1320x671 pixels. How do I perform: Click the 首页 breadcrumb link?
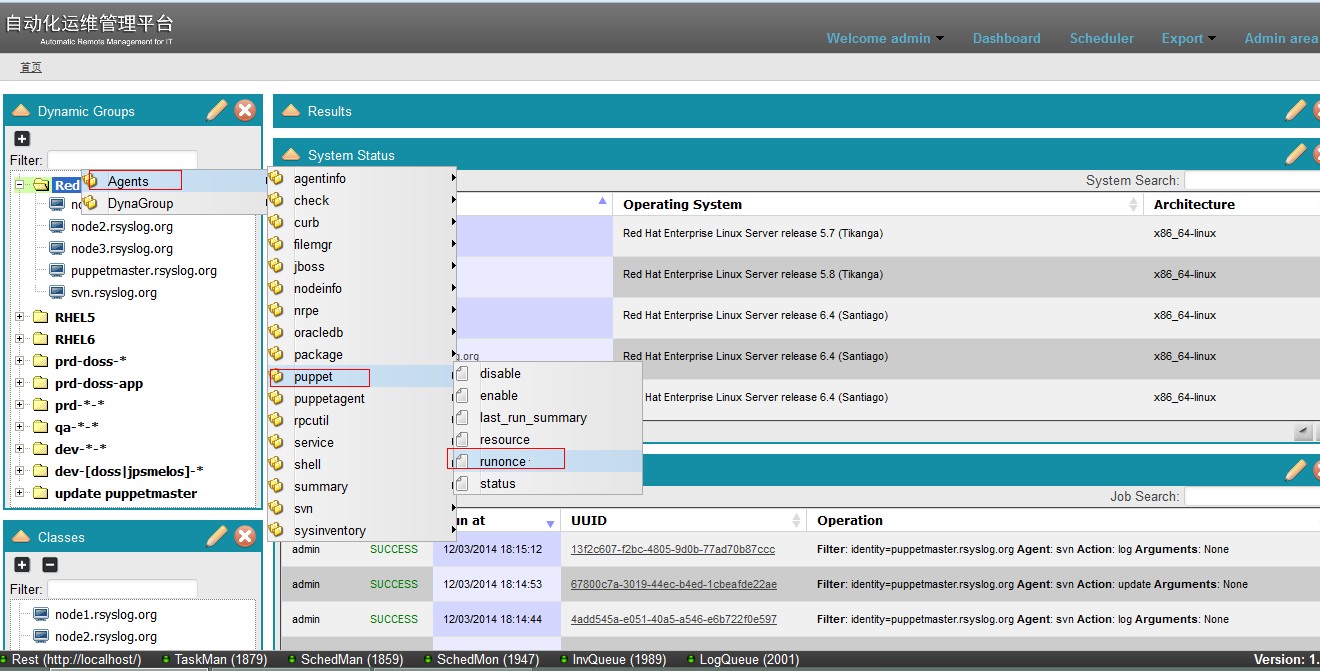[31, 67]
